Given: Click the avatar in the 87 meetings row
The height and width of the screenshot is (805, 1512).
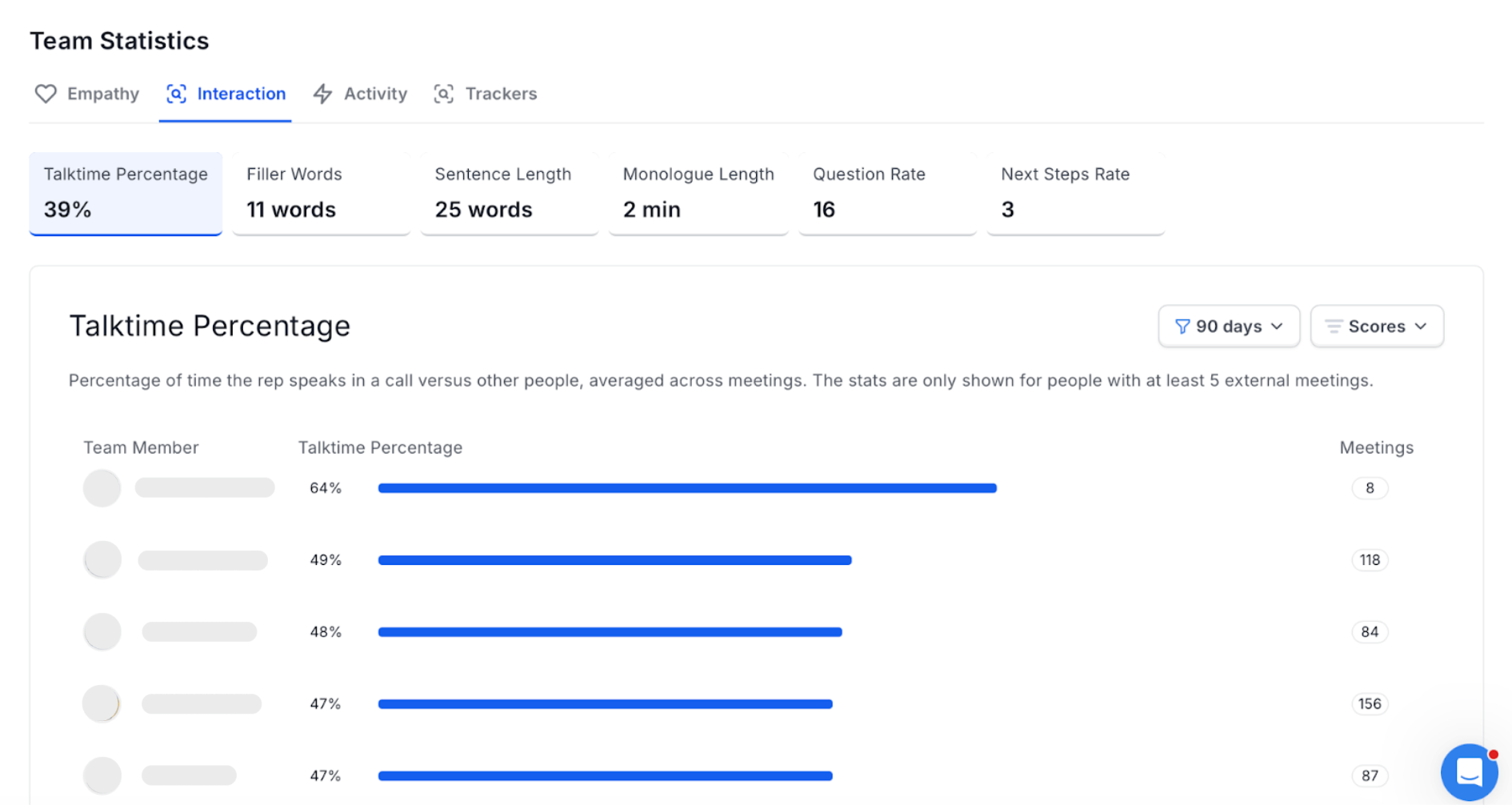Looking at the screenshot, I should coord(102,776).
